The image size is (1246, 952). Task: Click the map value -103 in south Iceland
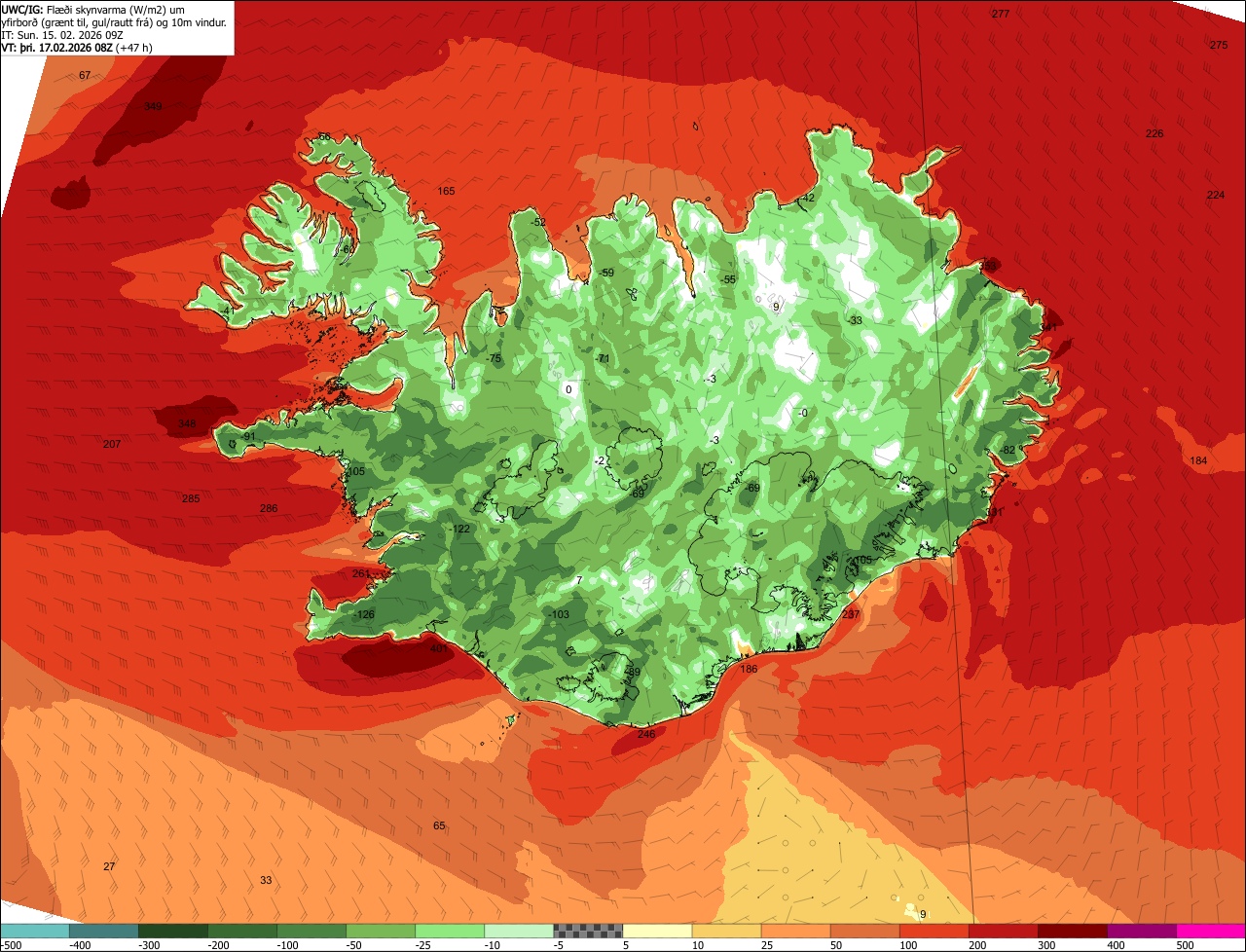(x=559, y=615)
